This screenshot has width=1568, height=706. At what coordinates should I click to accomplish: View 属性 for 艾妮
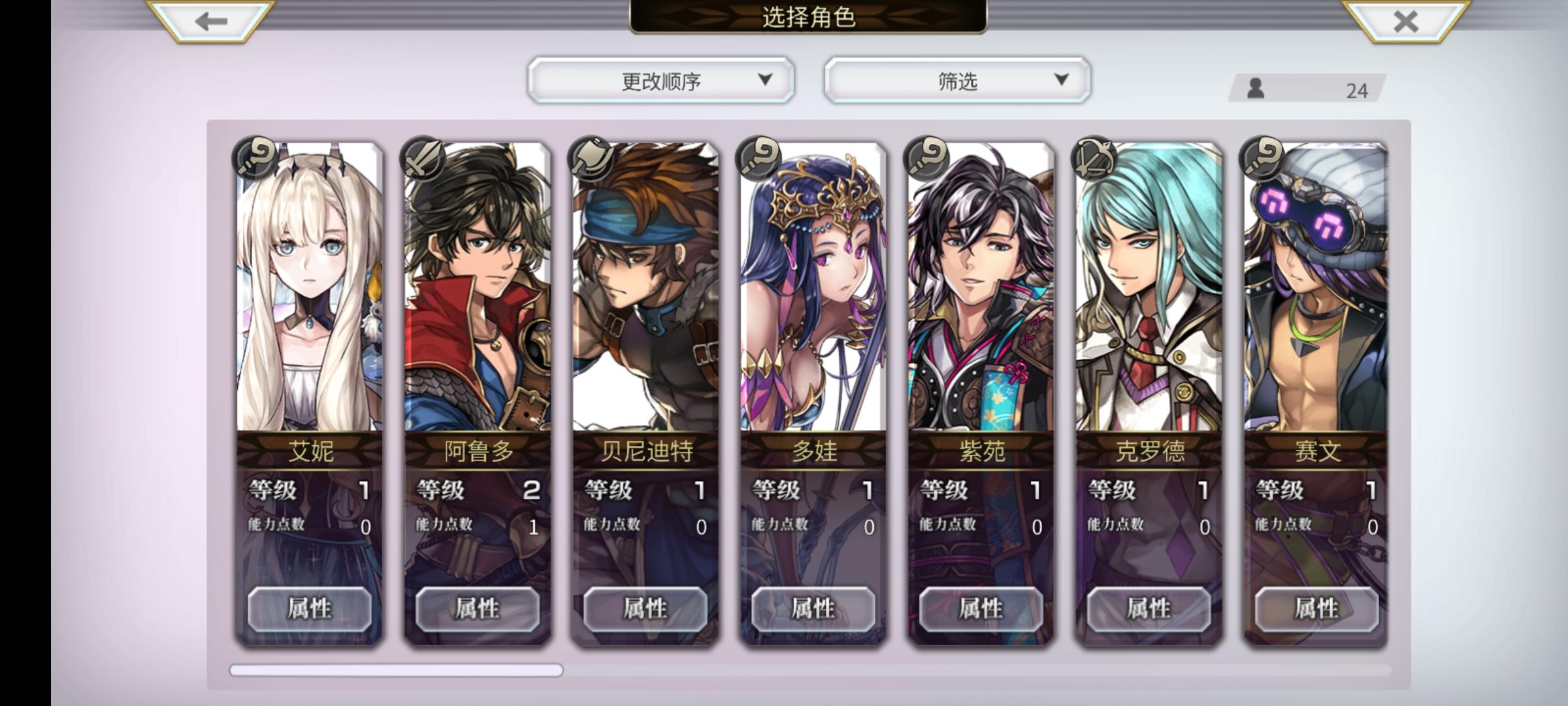click(x=310, y=609)
